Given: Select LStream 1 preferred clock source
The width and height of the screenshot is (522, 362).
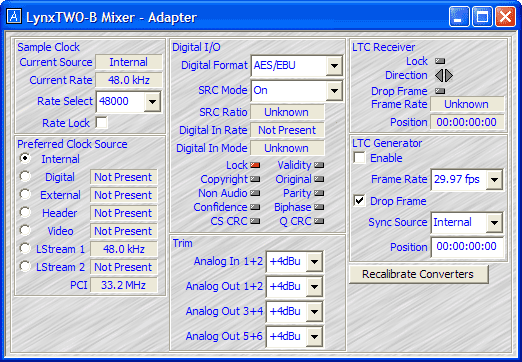Looking at the screenshot, I should (25, 248).
